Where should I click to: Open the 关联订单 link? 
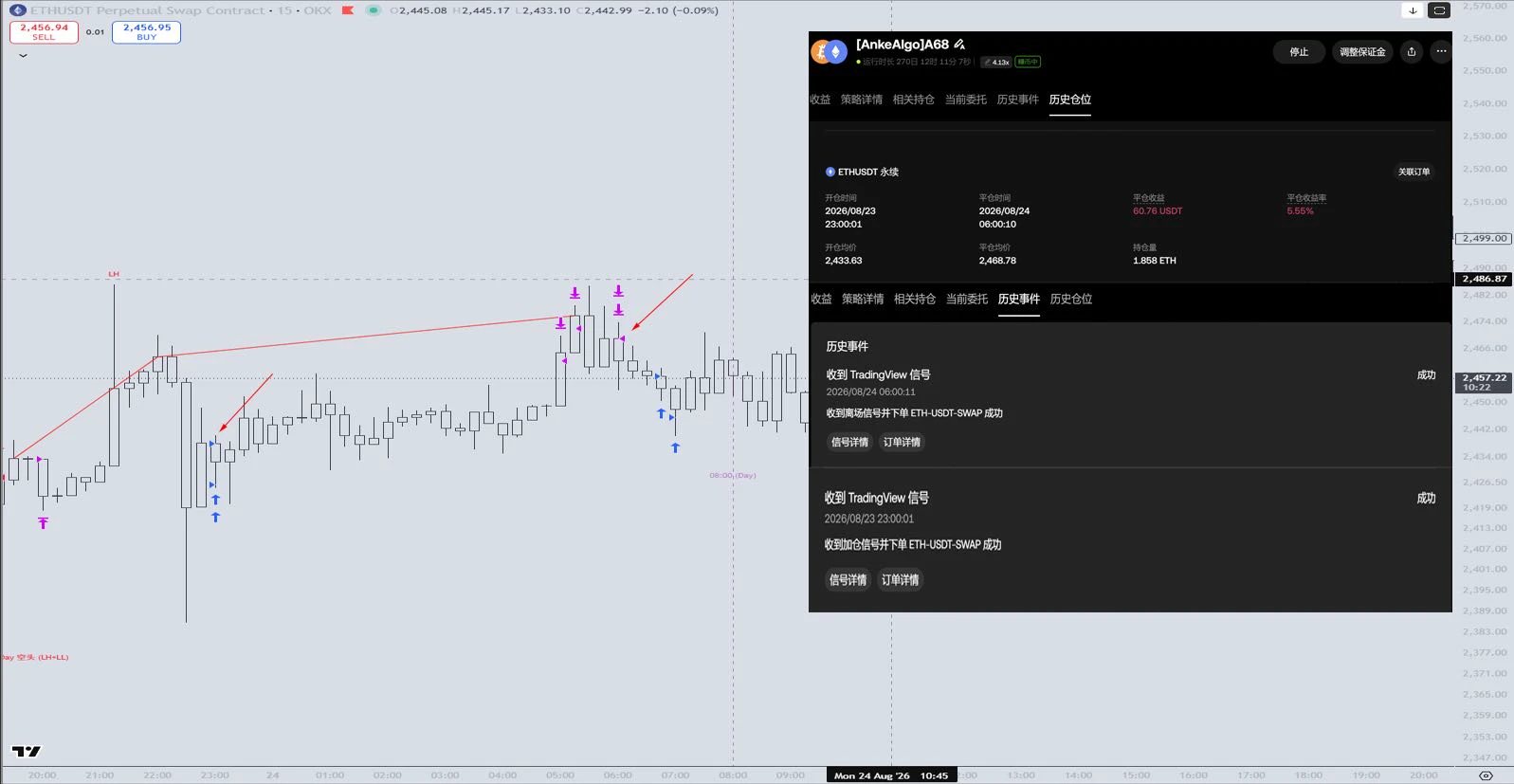(1414, 173)
